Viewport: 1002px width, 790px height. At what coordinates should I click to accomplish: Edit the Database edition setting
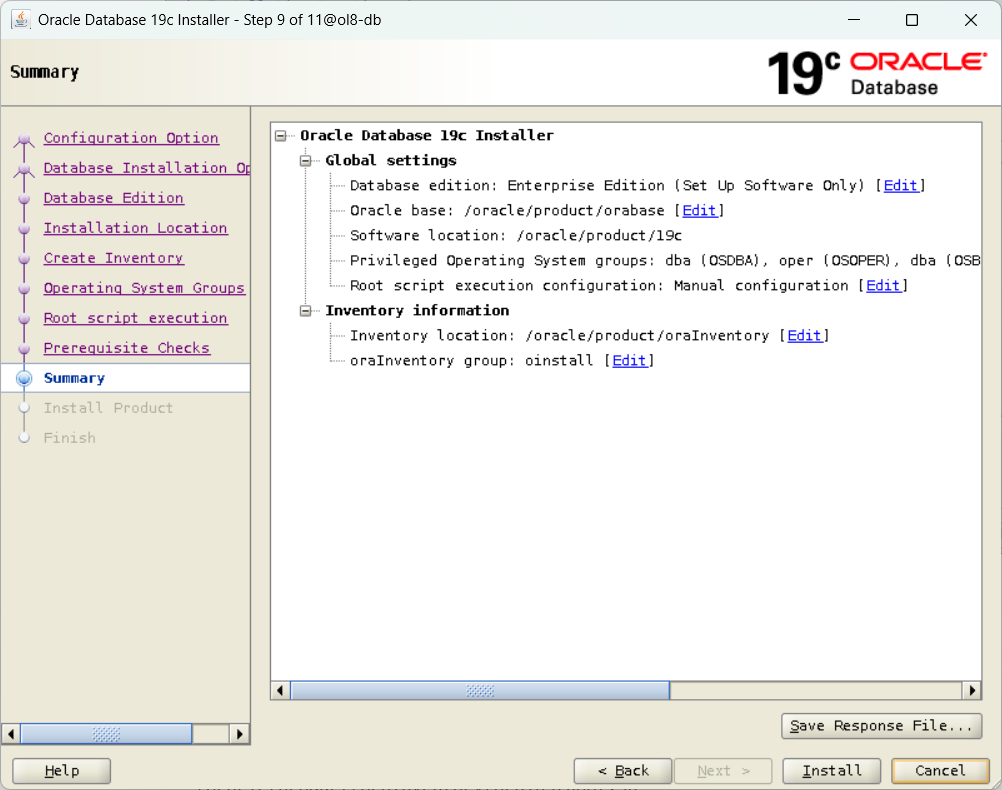coord(900,185)
